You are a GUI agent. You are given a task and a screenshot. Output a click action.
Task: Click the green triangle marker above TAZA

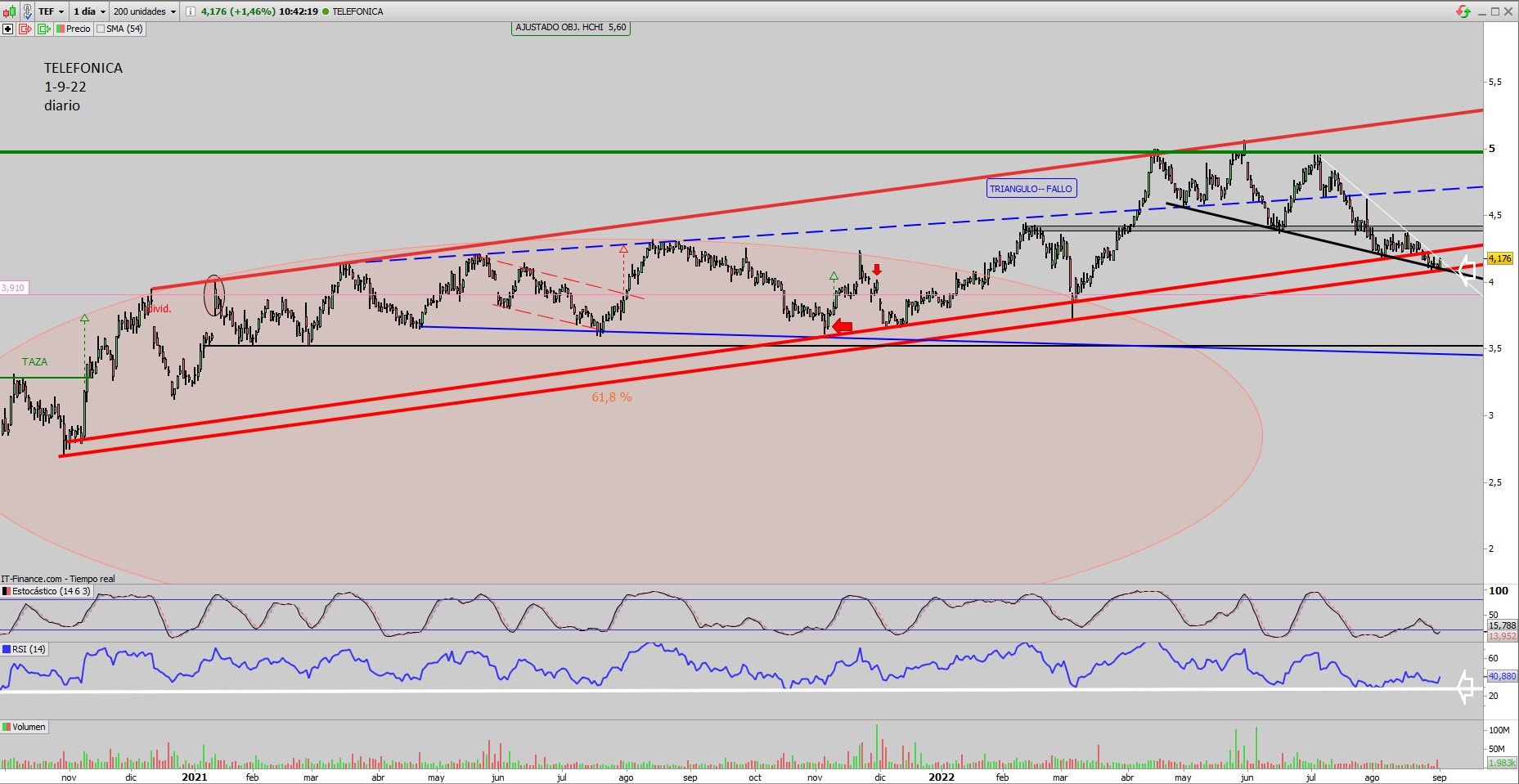84,317
